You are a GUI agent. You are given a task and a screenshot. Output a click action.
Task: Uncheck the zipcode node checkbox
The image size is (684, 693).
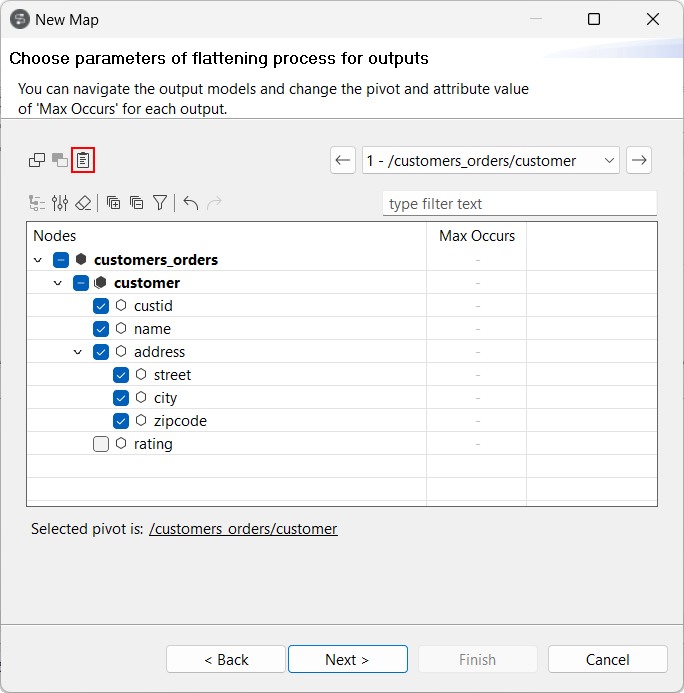[x=121, y=421]
